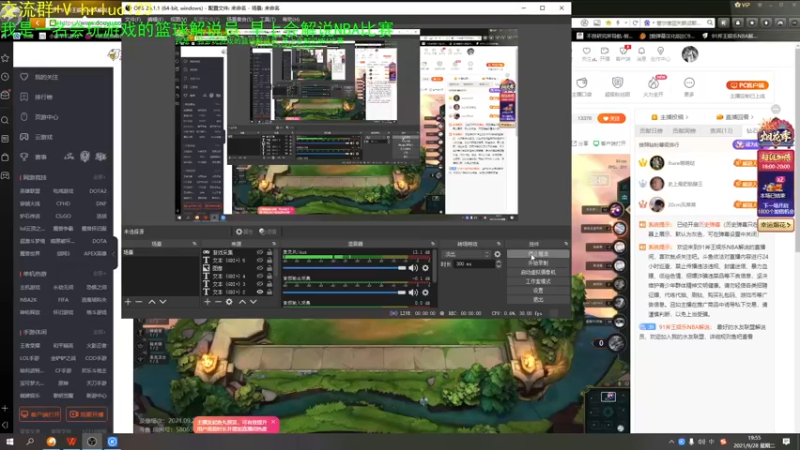The width and height of the screenshot is (800, 450).
Task: Pop out the transitions dock header icon
Action: 498,244
